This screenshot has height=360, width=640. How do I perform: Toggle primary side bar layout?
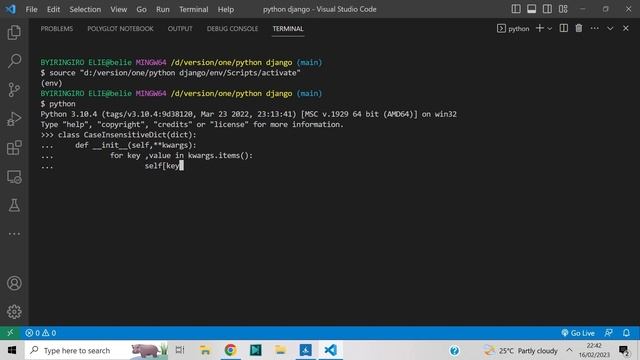pos(516,9)
